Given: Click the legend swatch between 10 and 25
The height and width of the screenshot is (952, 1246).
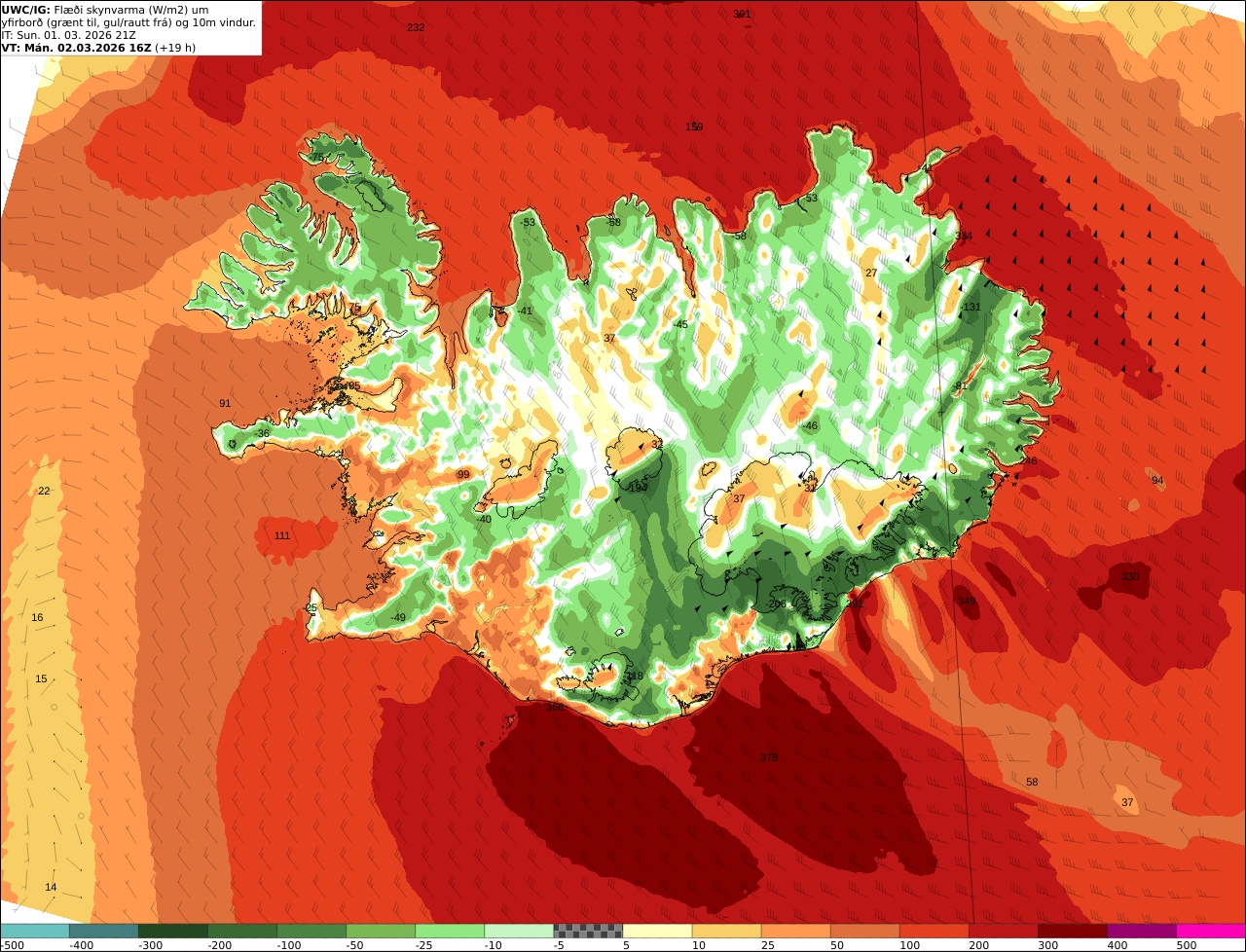Looking at the screenshot, I should (726, 931).
